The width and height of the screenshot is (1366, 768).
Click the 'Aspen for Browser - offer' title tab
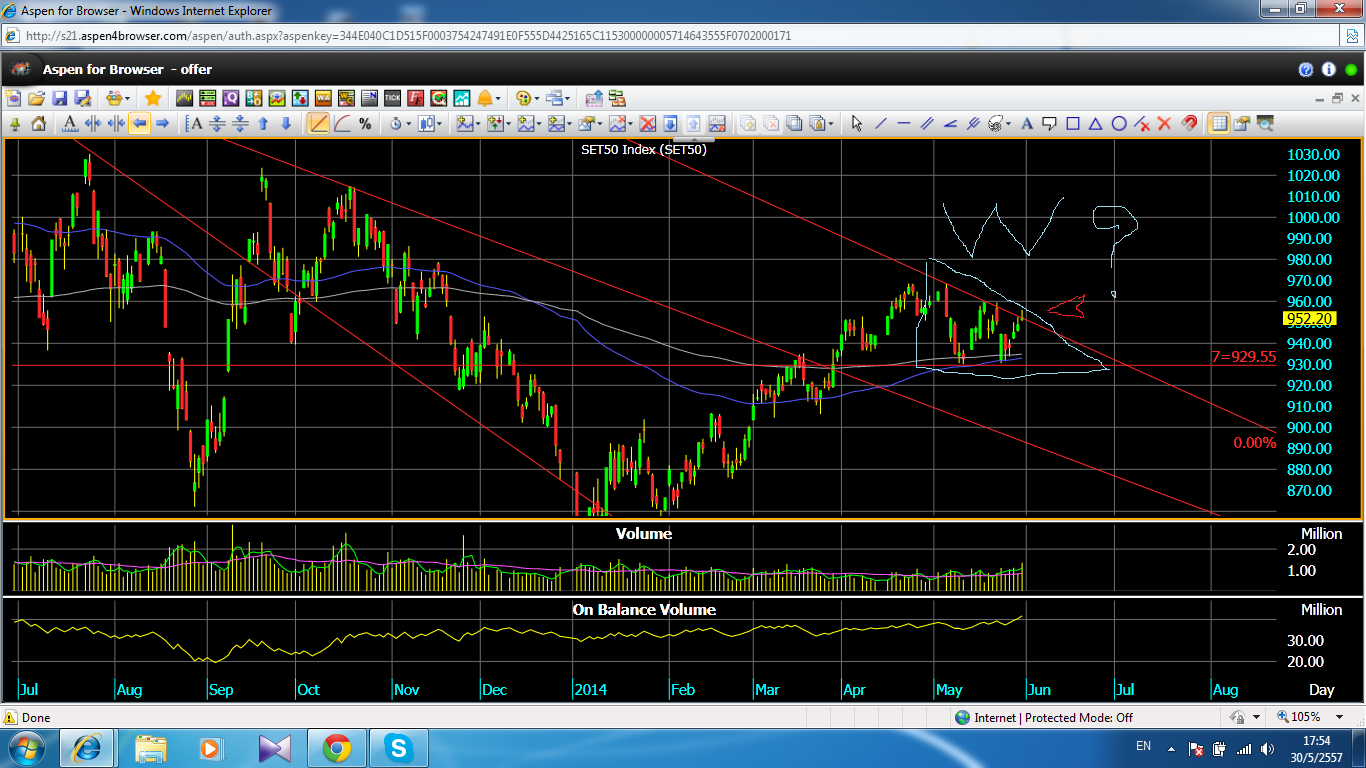click(x=127, y=69)
